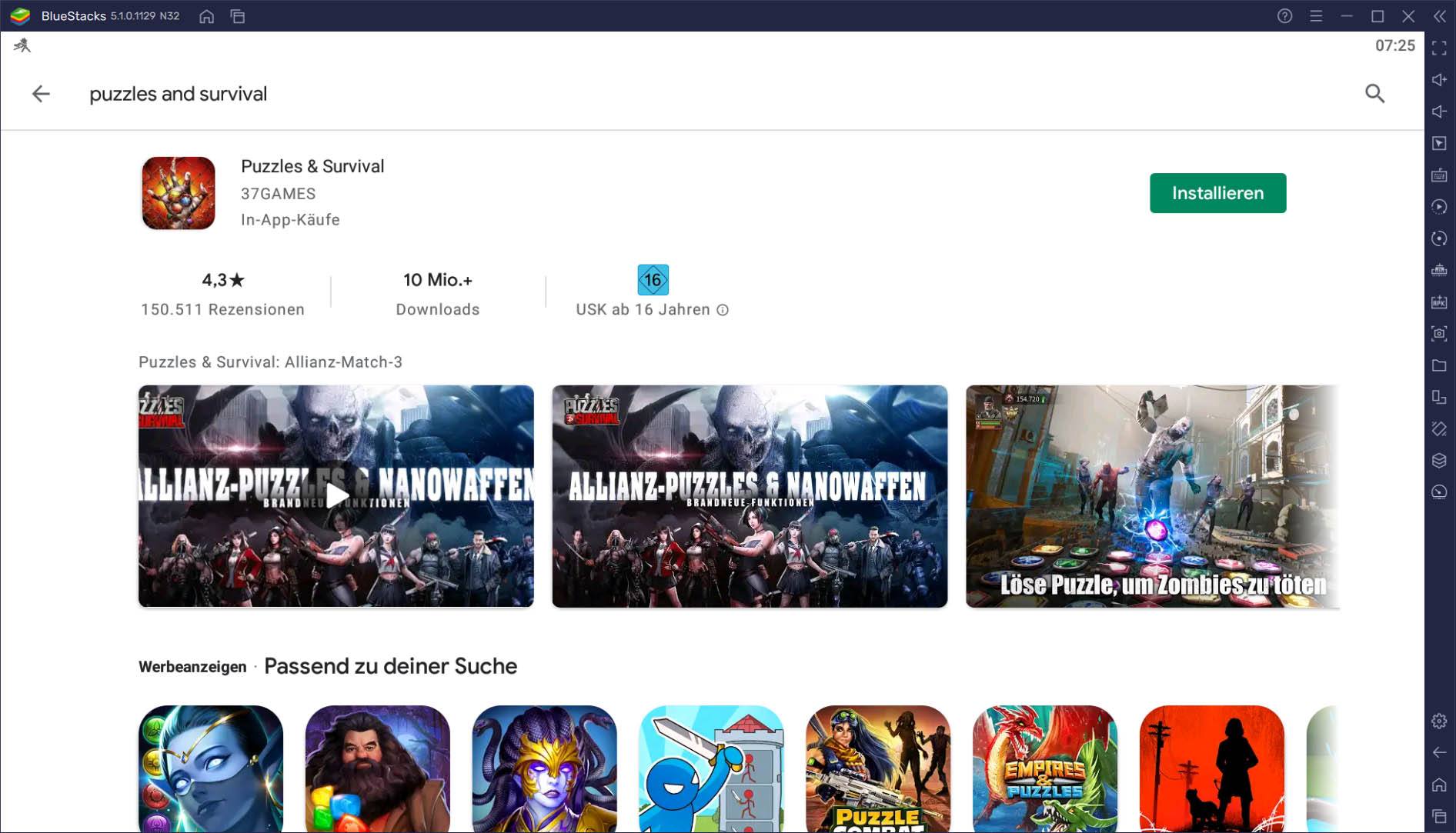Open the BlueStacks title bar home icon
Viewport: 1456px width, 833px height.
[206, 16]
